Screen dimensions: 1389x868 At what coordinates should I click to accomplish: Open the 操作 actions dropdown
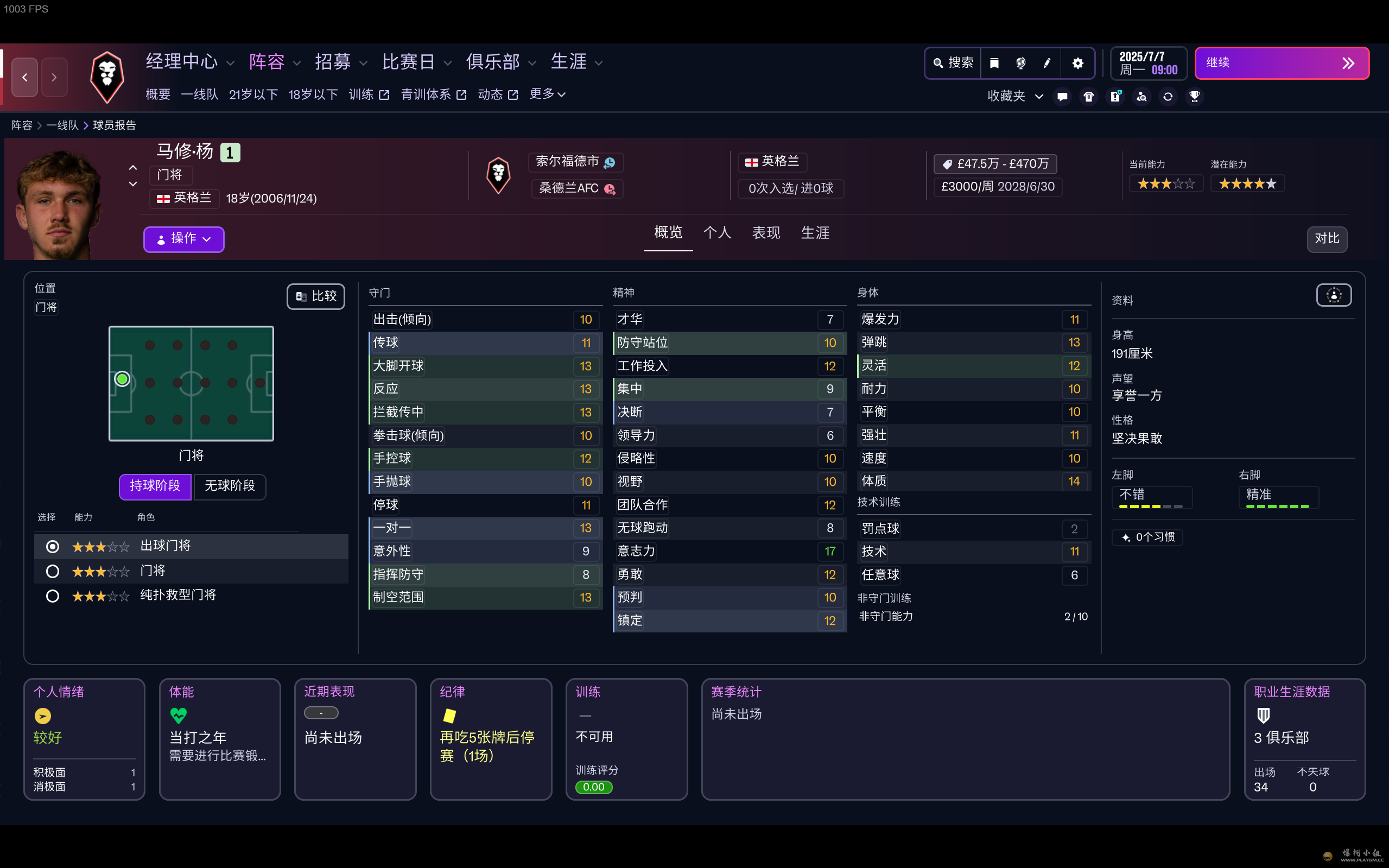(183, 239)
